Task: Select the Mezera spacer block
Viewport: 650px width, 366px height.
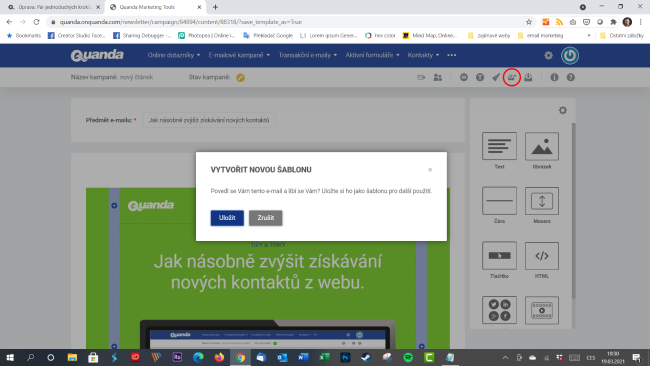Action: tap(542, 201)
